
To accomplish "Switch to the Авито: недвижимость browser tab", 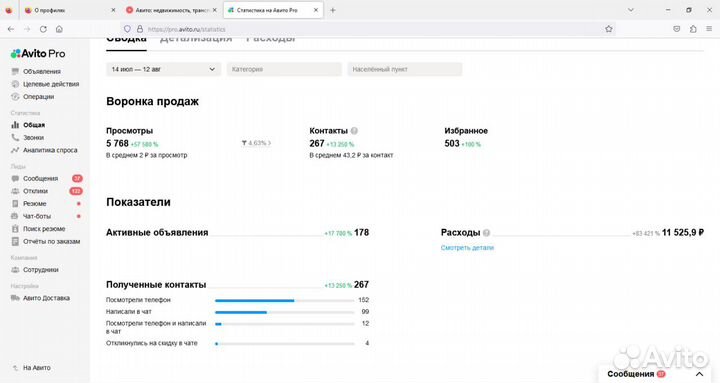I will click(x=171, y=10).
